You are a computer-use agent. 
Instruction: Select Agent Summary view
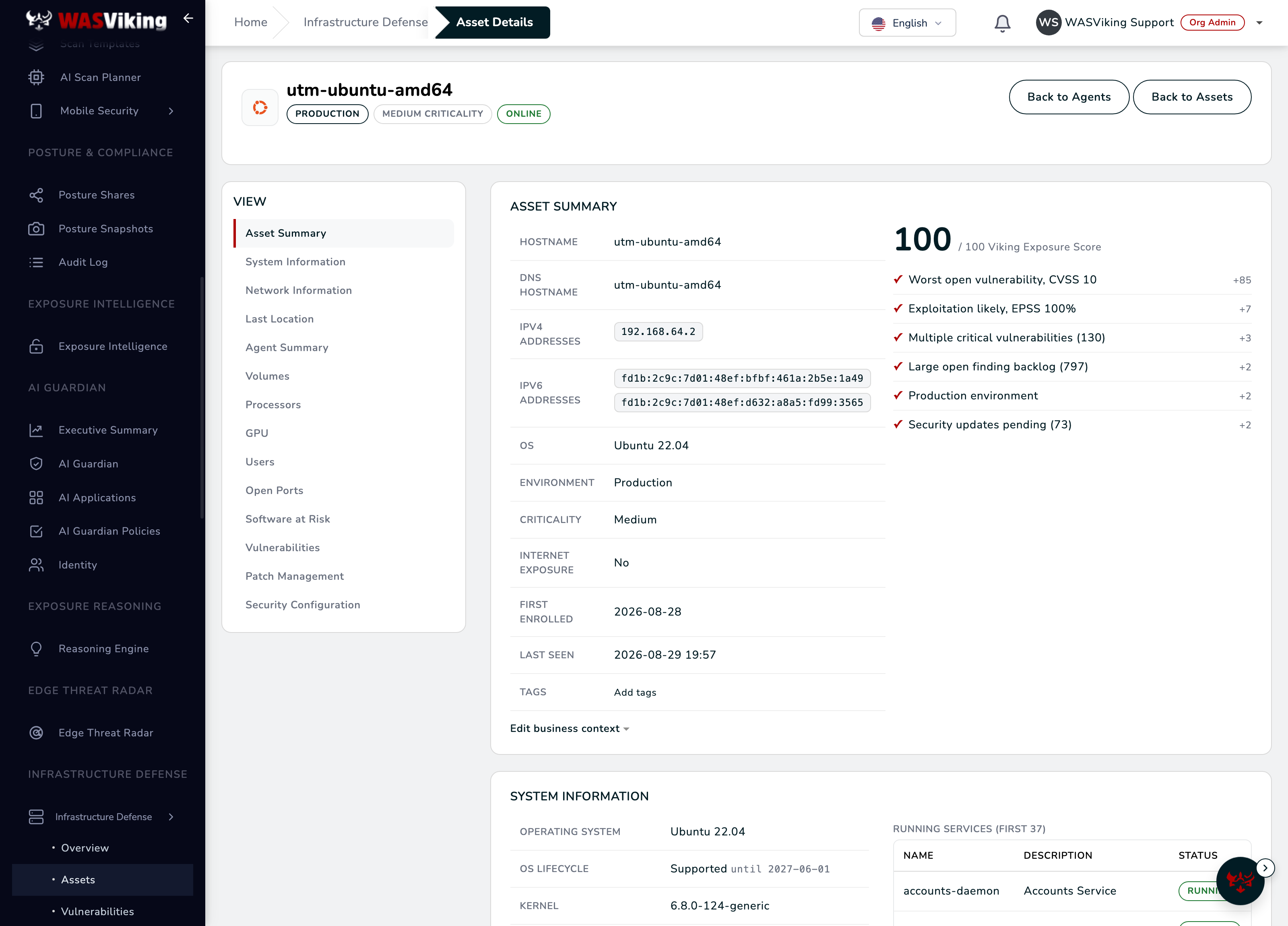tap(344, 348)
